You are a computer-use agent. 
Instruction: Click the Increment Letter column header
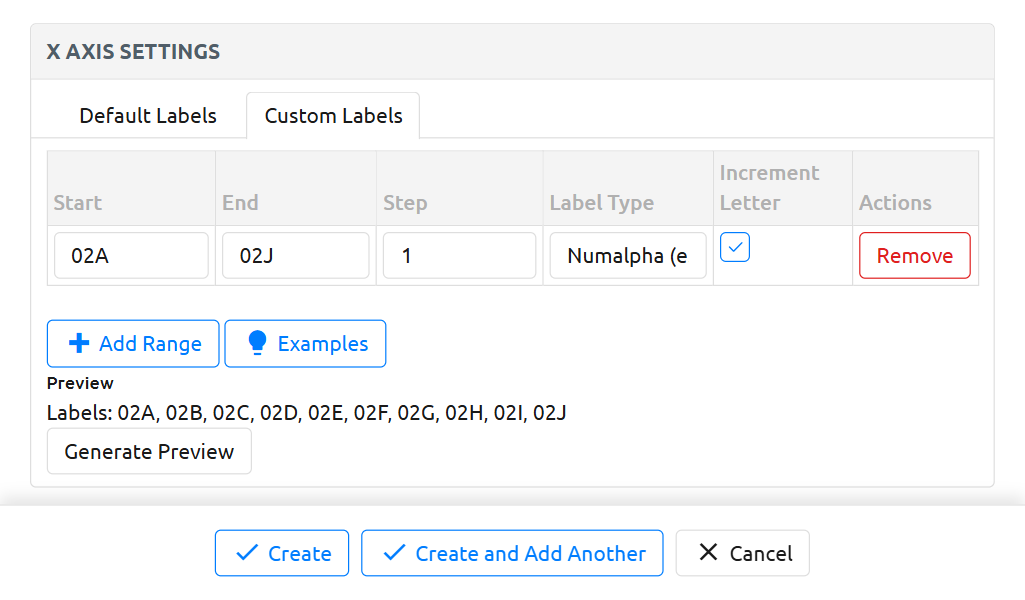769,188
